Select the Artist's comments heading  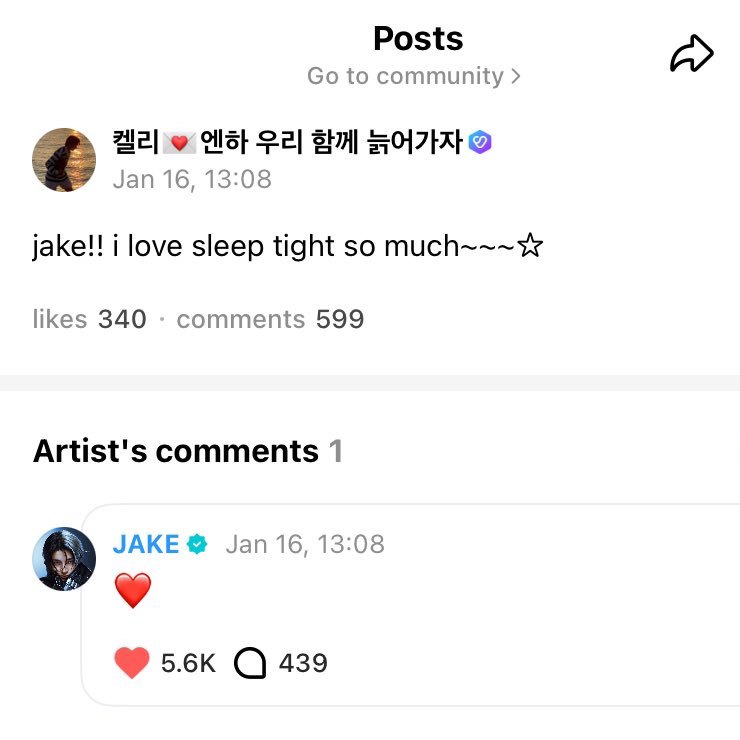click(175, 451)
